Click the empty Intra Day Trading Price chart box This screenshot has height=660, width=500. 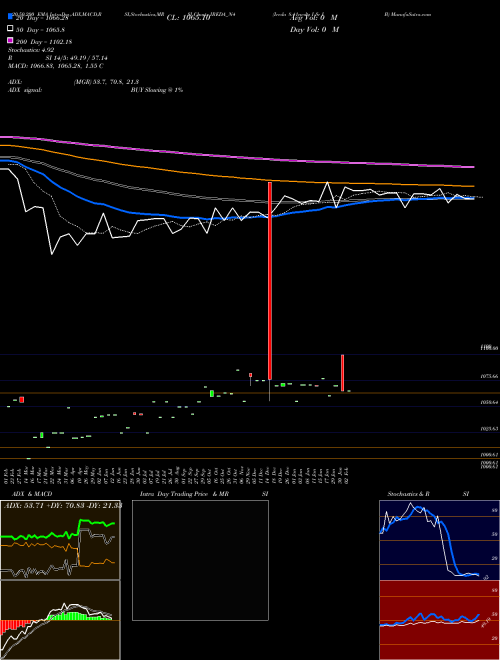(x=200, y=560)
